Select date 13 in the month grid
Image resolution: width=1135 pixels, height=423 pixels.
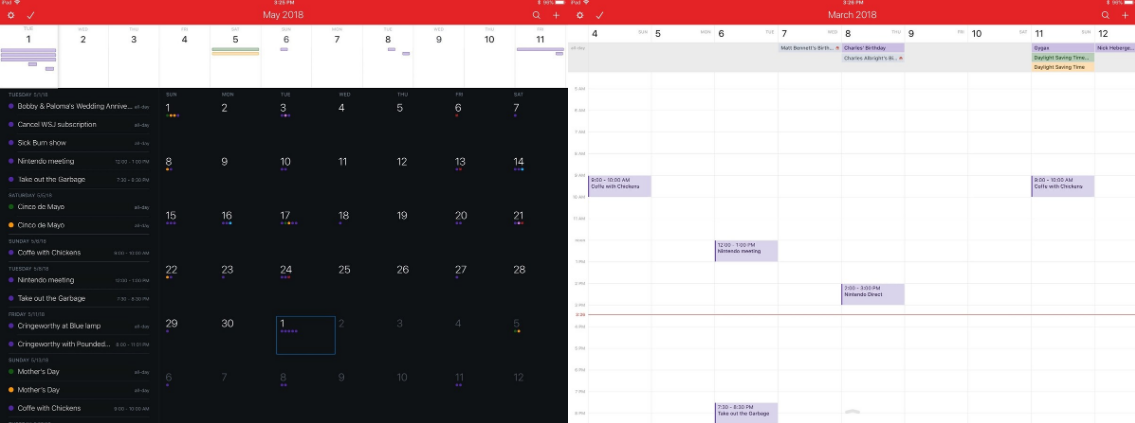460,162
